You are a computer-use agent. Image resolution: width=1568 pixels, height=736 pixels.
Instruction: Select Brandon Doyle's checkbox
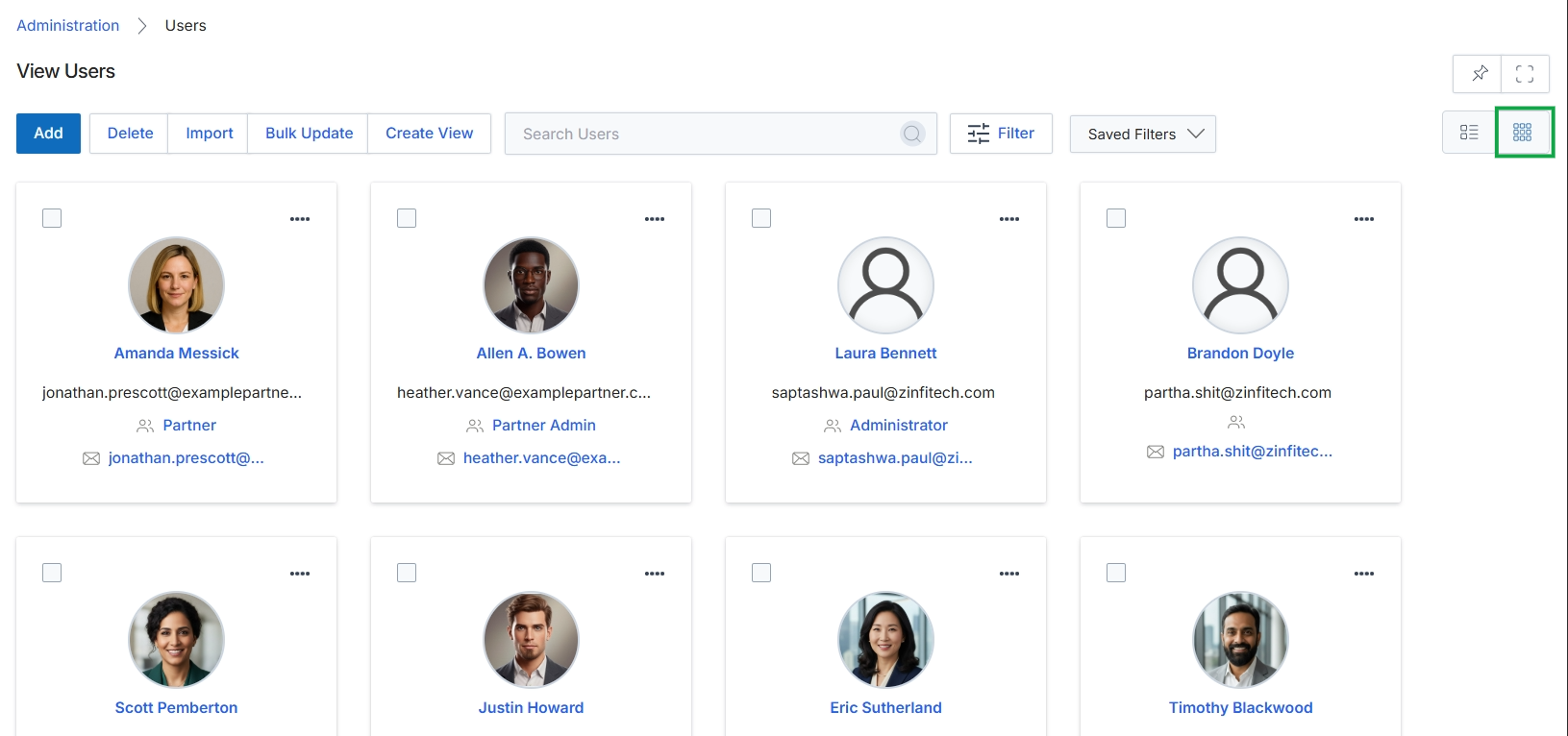click(1116, 218)
